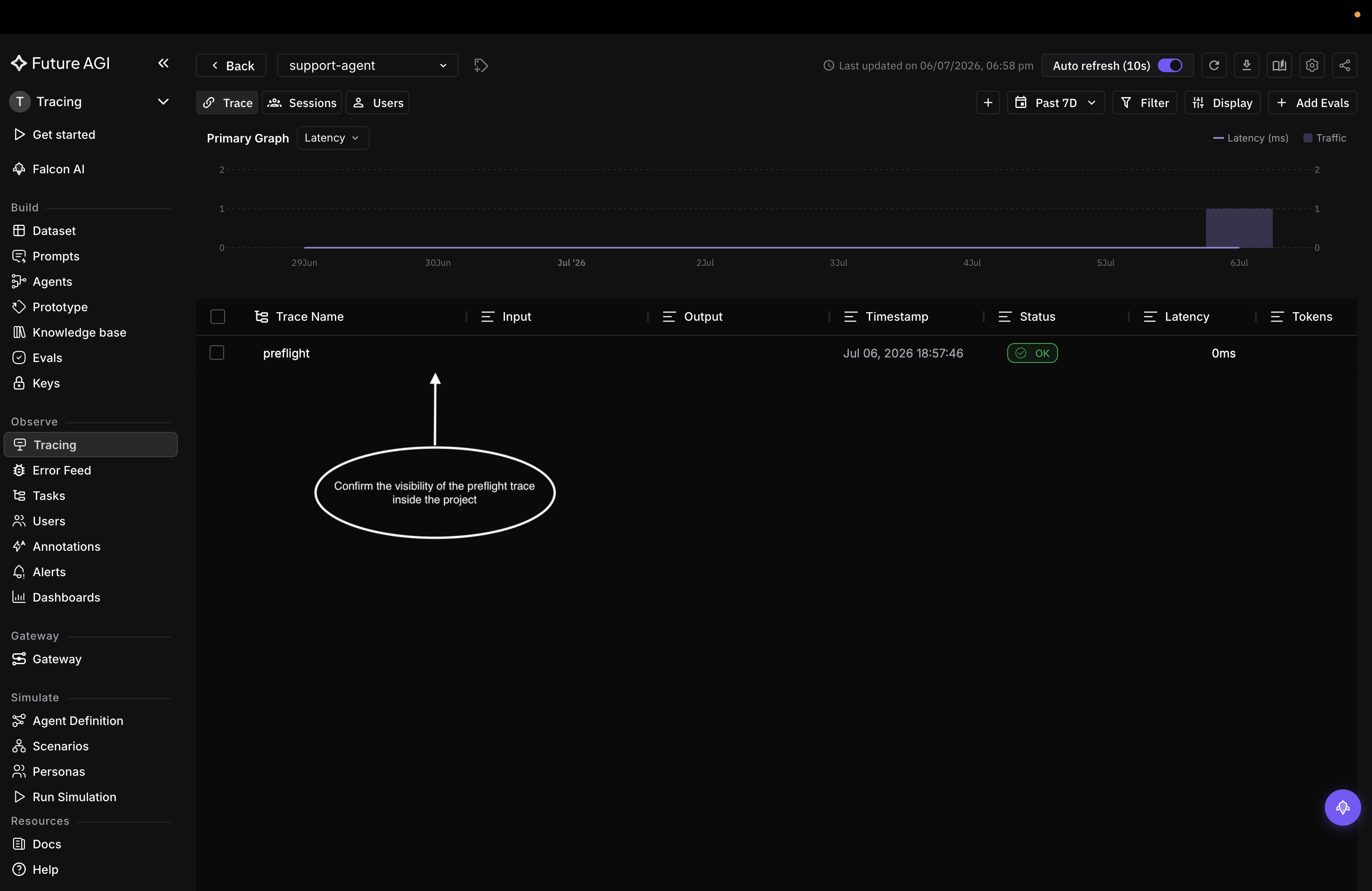
Task: Open project settings gear icon
Action: pos(1312,65)
